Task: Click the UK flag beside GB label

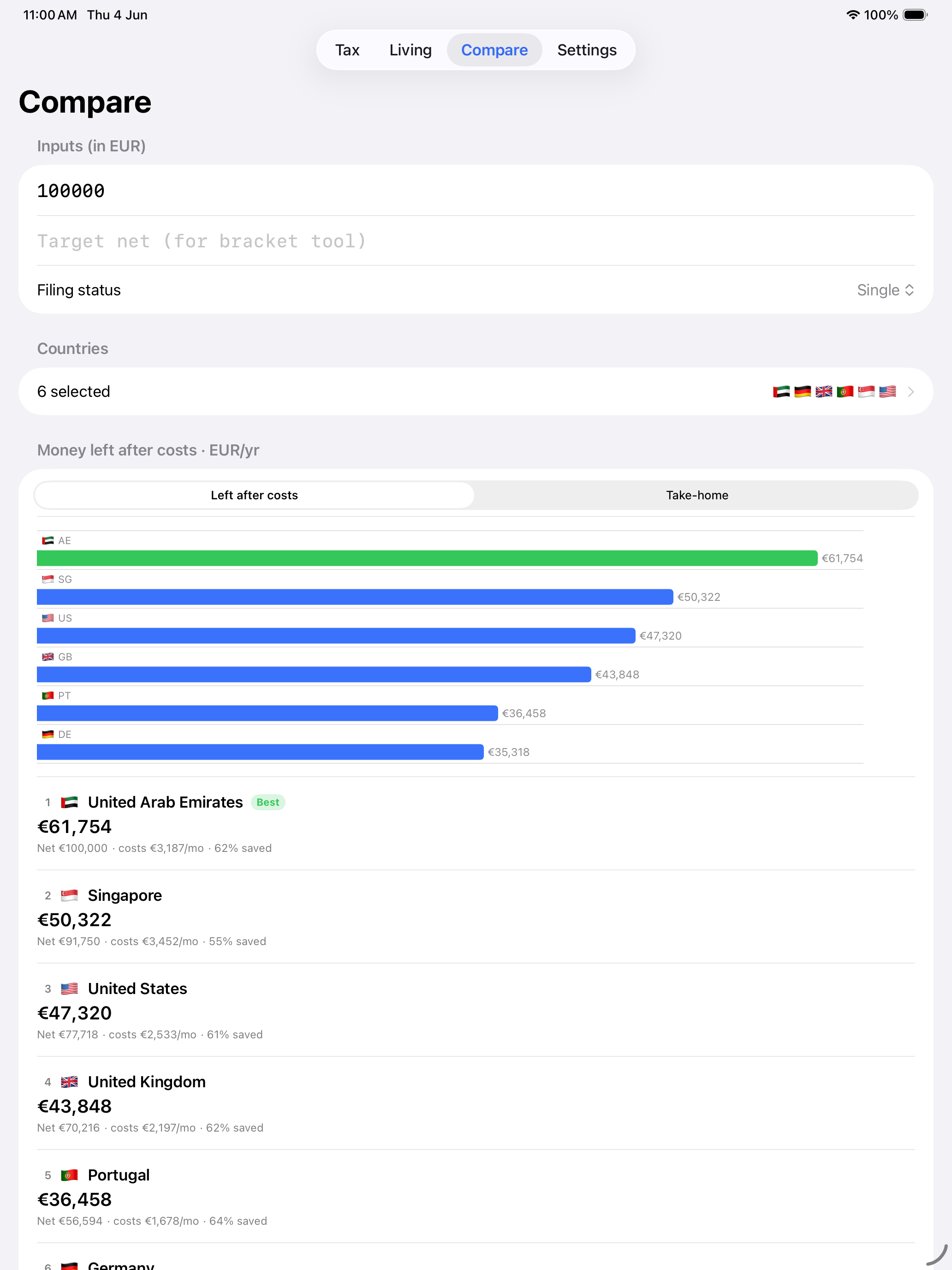Action: (x=48, y=657)
